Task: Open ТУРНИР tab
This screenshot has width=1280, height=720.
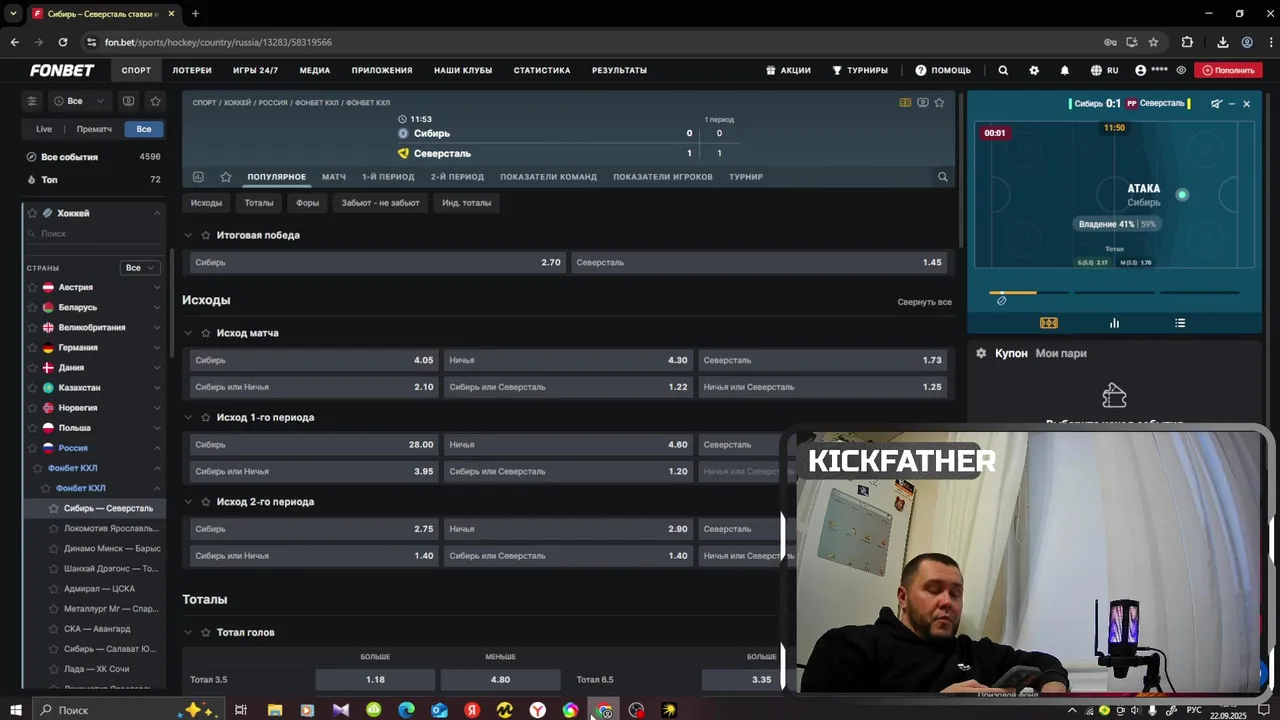Action: (746, 177)
